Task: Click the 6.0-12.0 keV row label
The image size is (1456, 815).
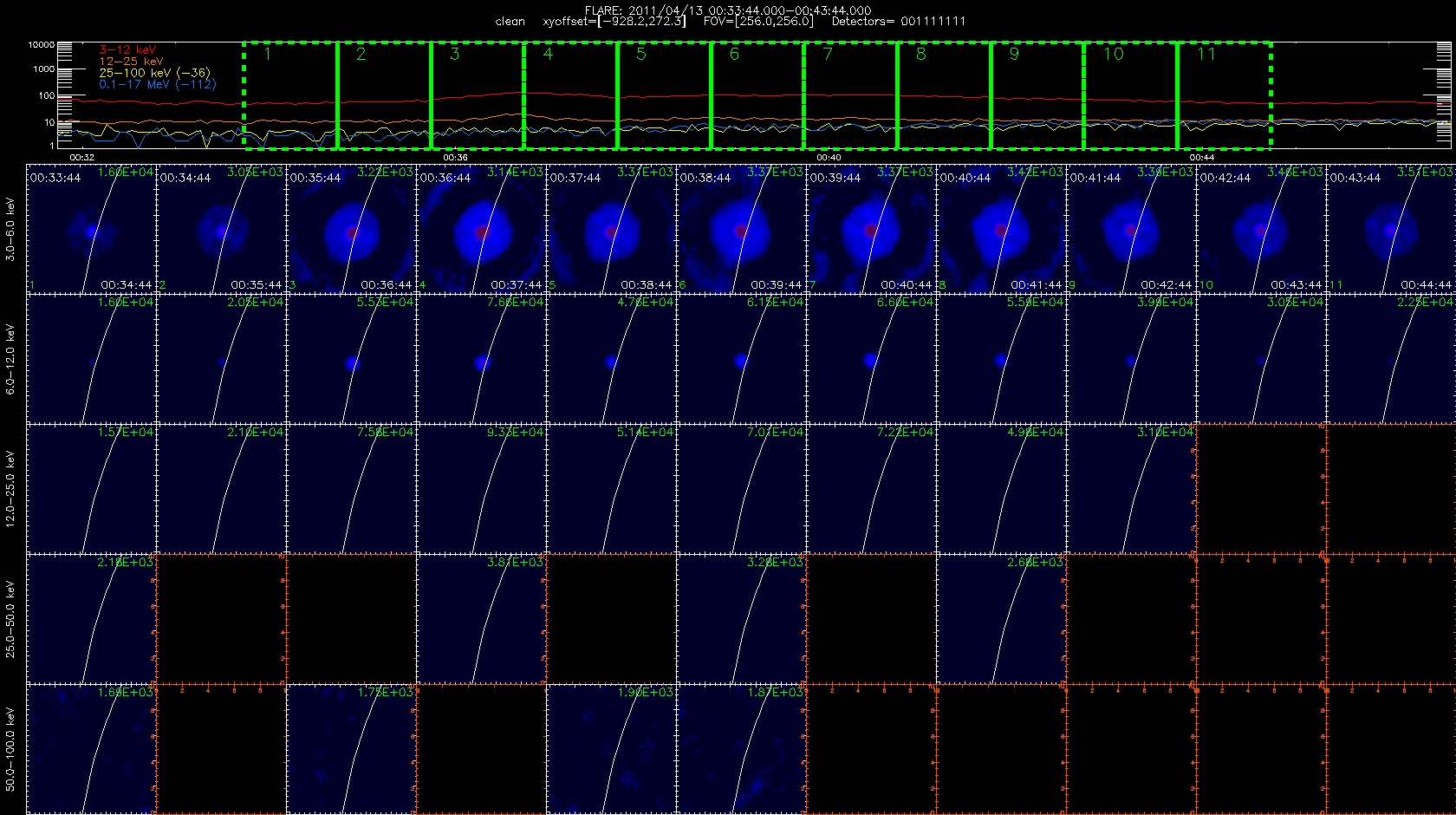Action: pyautogui.click(x=10, y=360)
